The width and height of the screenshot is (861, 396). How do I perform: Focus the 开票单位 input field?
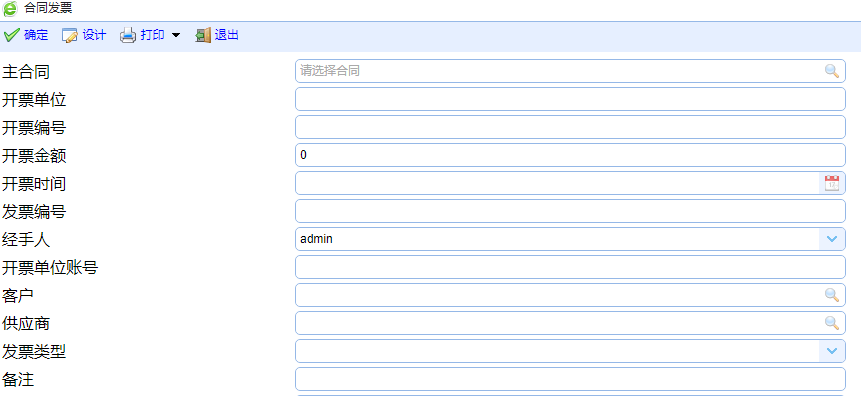[571, 99]
